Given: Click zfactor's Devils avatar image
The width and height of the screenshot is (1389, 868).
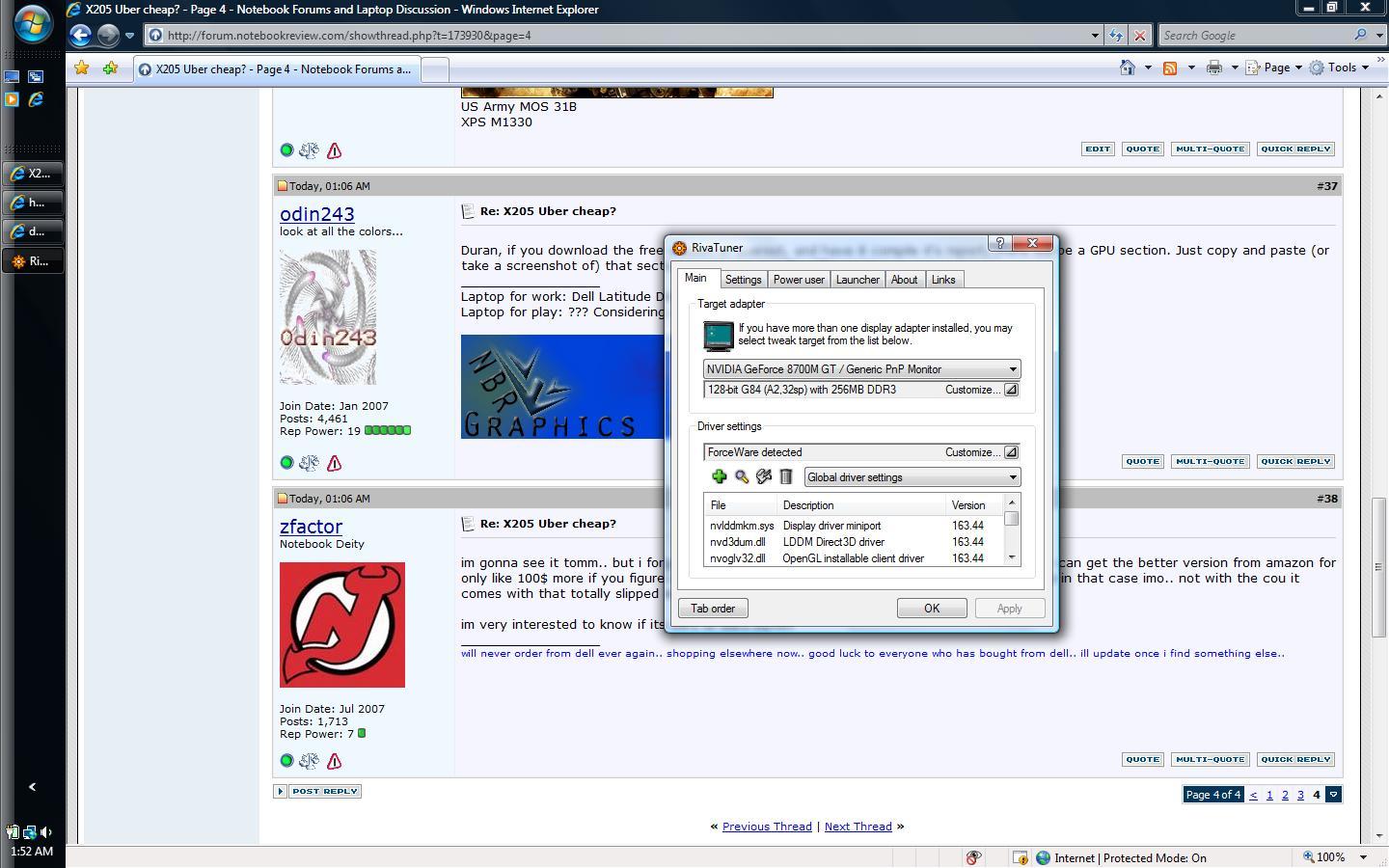Looking at the screenshot, I should click(342, 625).
